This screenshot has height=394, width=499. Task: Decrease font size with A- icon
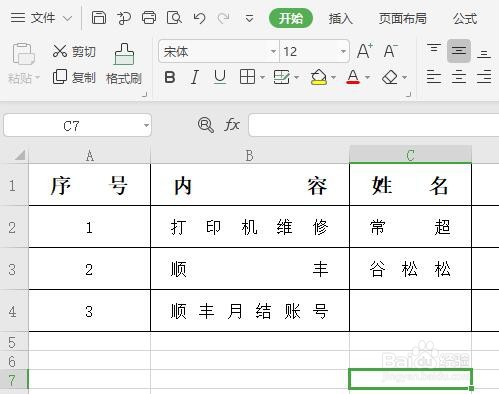pyautogui.click(x=390, y=51)
